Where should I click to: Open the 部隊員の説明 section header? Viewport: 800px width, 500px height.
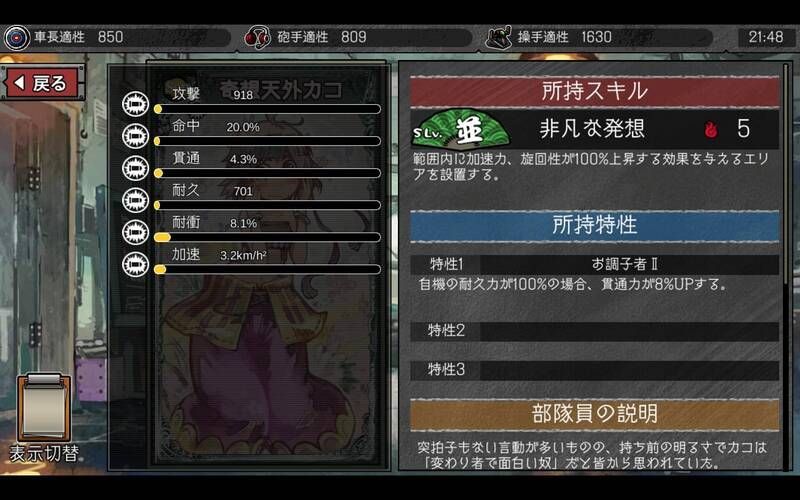coord(594,414)
